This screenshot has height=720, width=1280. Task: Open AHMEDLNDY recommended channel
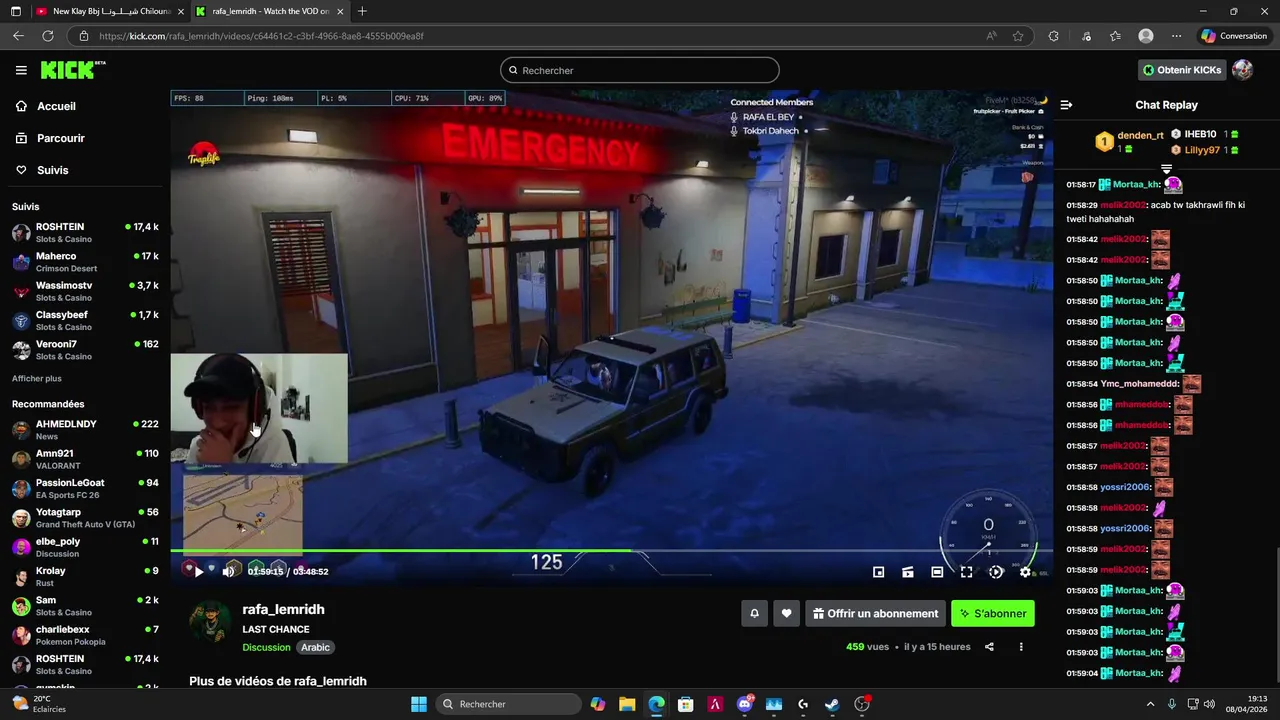85,430
